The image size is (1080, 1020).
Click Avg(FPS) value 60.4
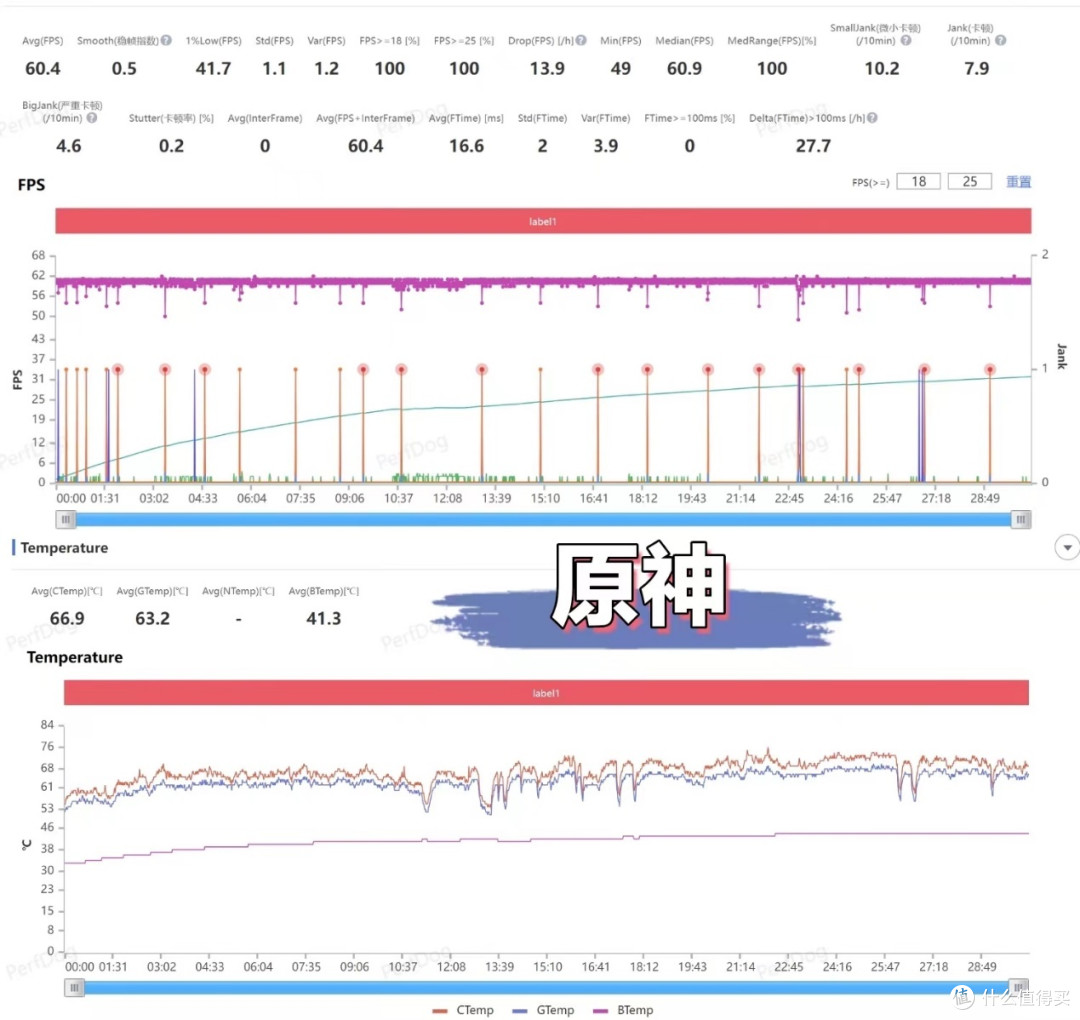coord(43,69)
